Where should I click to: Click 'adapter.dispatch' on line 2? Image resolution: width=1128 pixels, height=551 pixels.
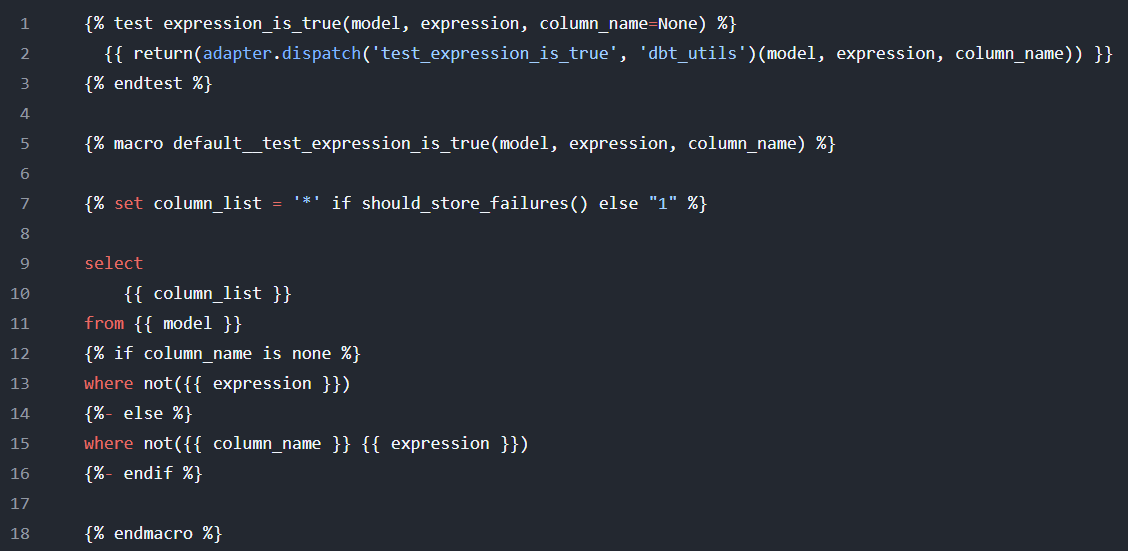pyautogui.click(x=267, y=53)
